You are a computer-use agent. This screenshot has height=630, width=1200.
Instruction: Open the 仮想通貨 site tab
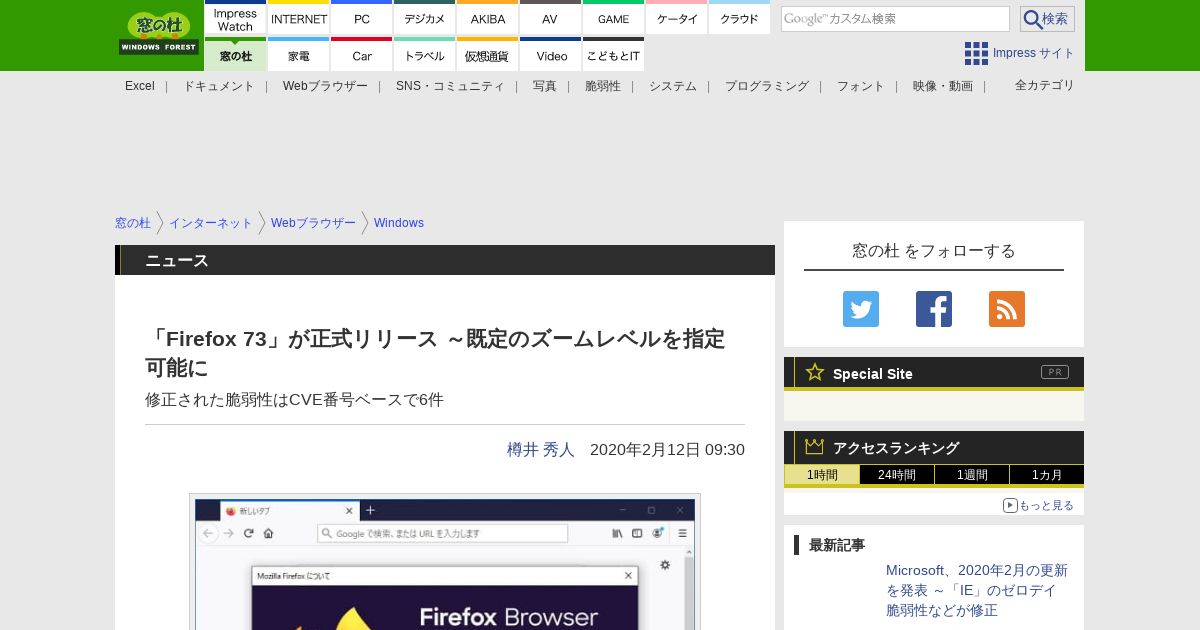point(488,55)
